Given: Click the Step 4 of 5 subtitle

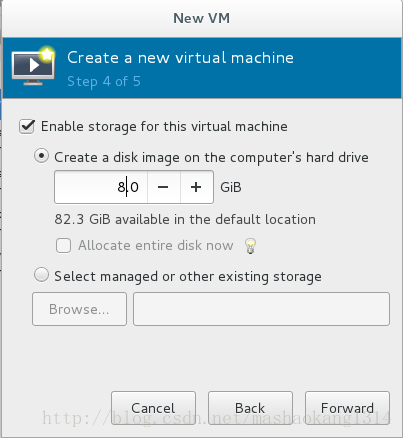Looking at the screenshot, I should coord(104,82).
